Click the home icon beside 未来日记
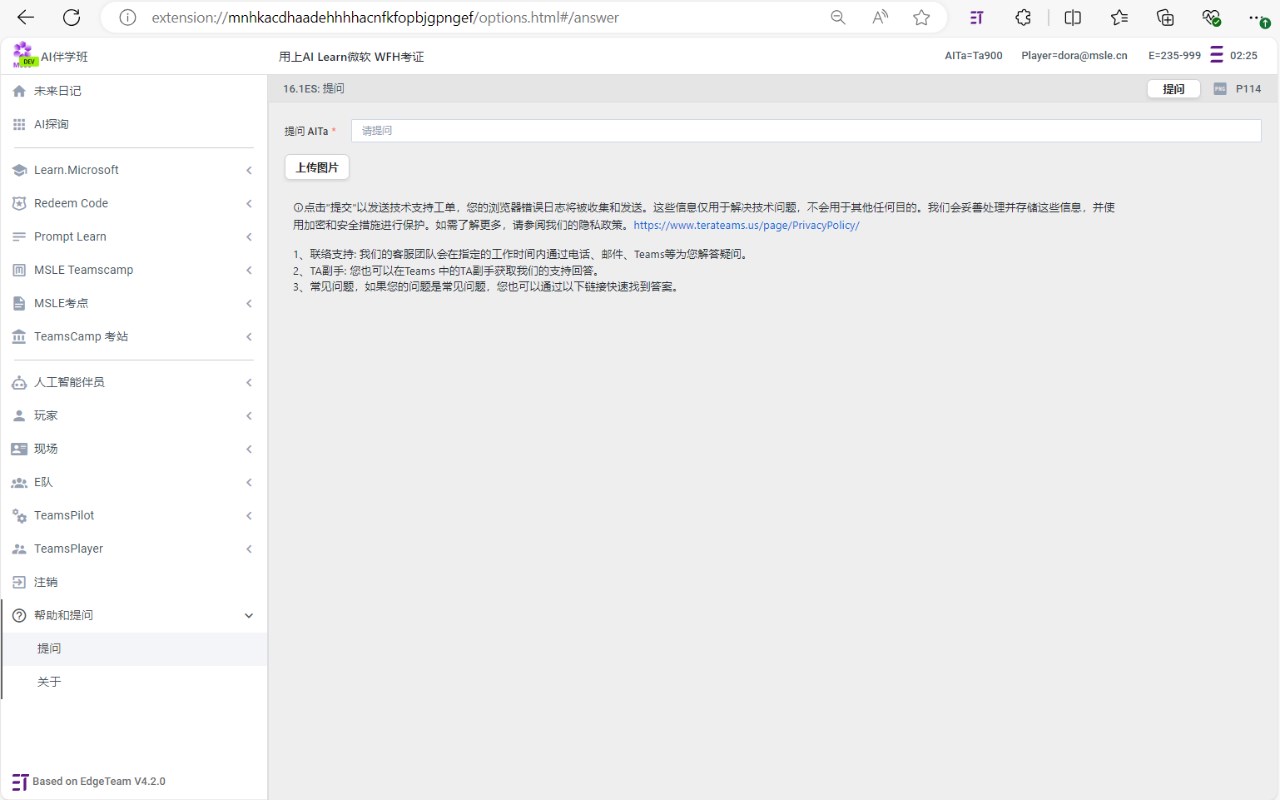The height and width of the screenshot is (800, 1280). tap(19, 91)
